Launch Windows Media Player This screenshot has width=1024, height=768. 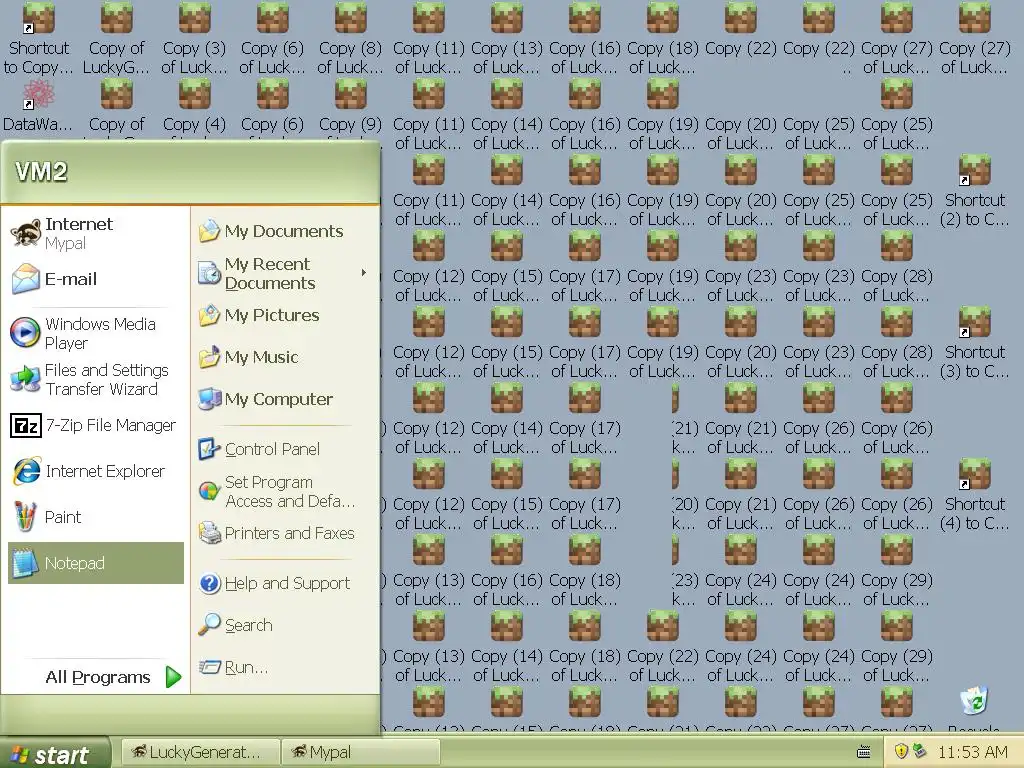95,333
